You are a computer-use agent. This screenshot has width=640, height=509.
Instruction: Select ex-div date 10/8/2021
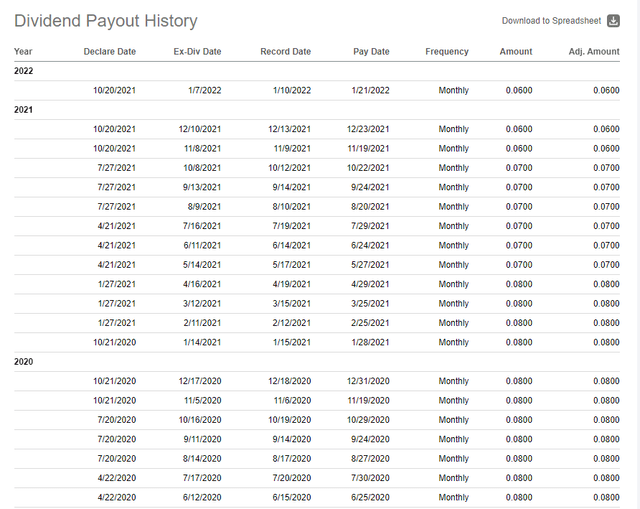(x=202, y=168)
